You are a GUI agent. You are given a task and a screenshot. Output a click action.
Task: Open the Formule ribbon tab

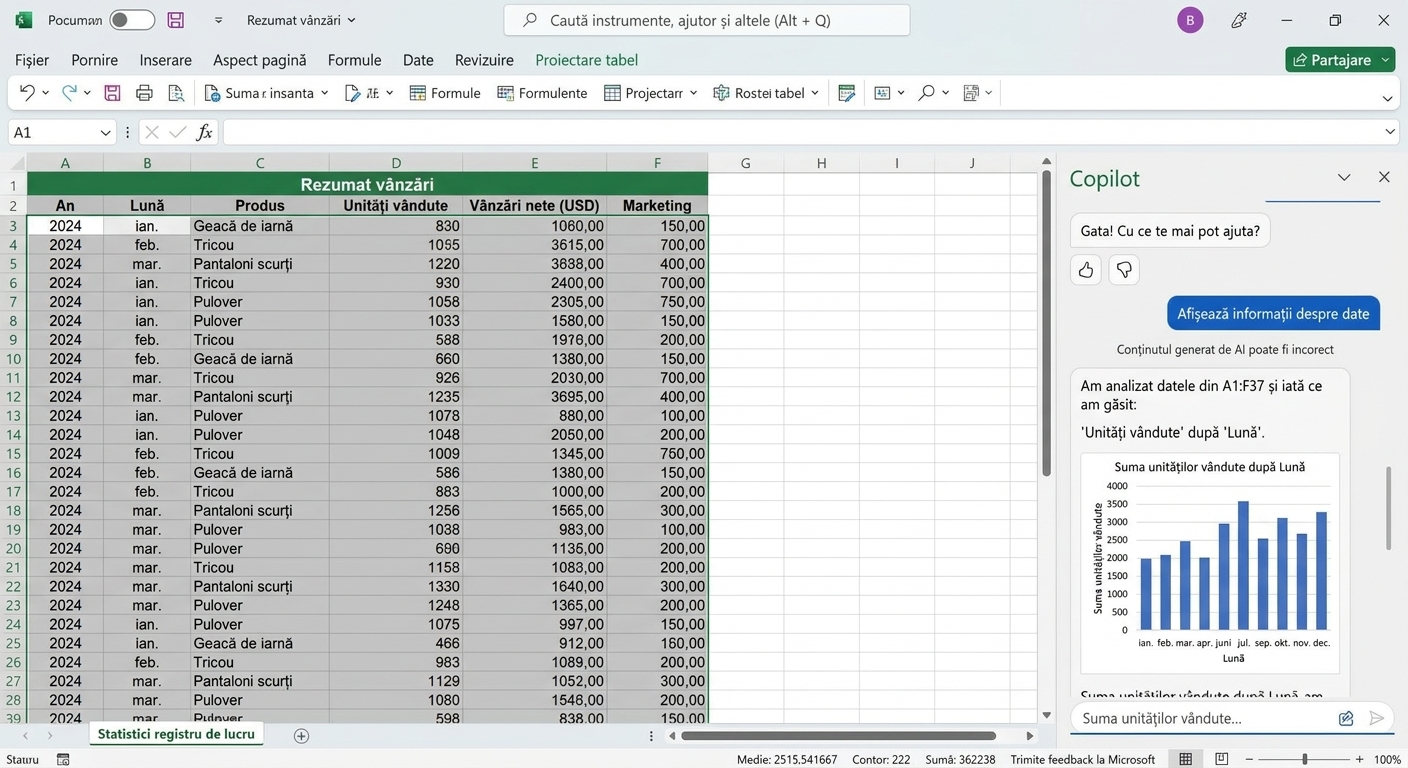[x=355, y=60]
